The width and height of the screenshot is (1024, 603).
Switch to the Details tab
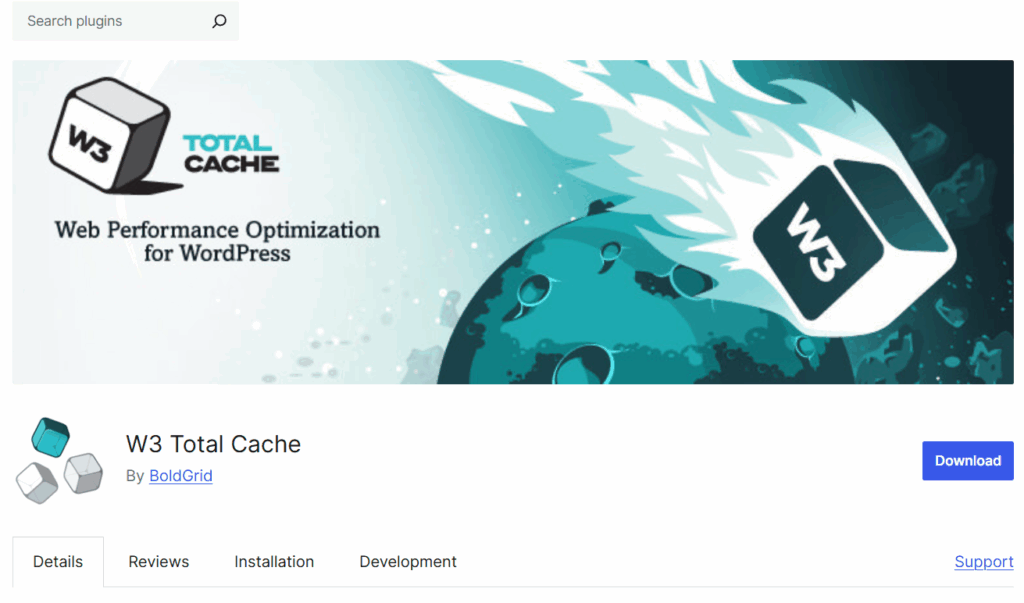[57, 561]
